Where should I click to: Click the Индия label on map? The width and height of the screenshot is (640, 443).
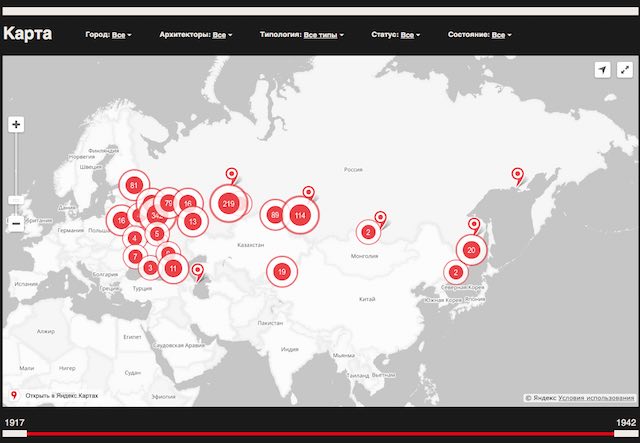point(289,349)
